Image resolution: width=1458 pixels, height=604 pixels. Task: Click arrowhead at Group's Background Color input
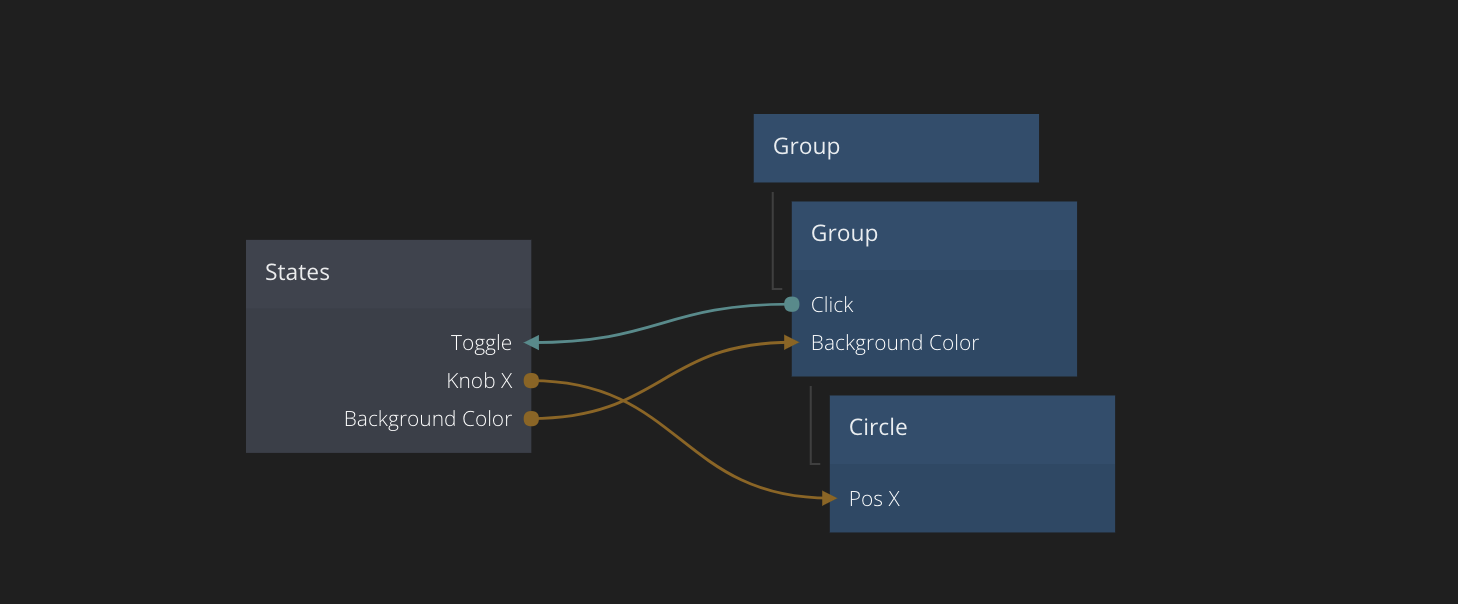(791, 343)
